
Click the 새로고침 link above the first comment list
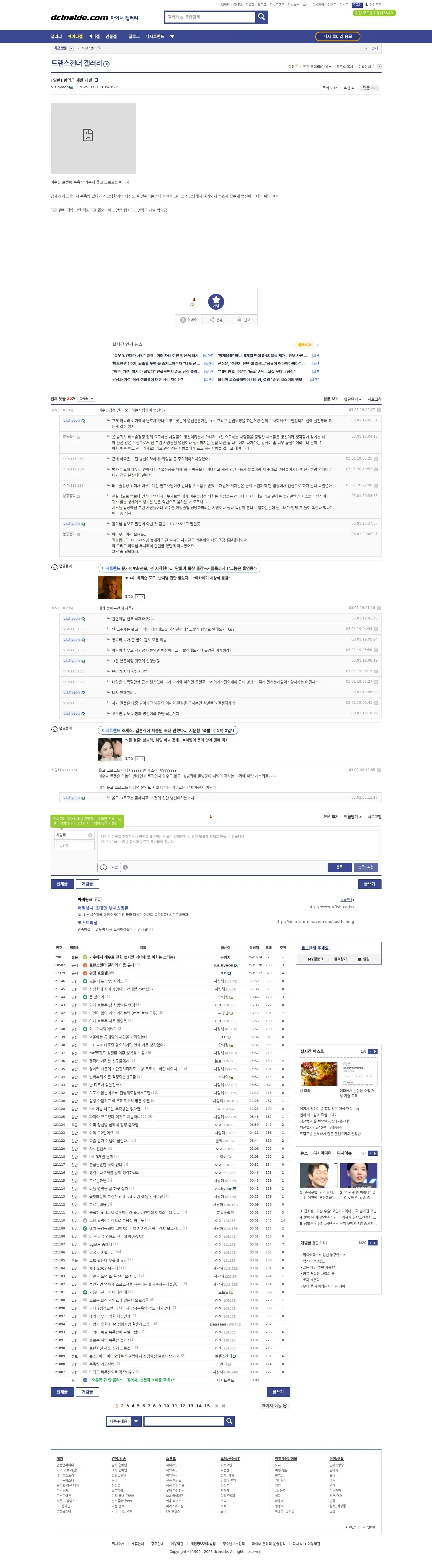(374, 399)
